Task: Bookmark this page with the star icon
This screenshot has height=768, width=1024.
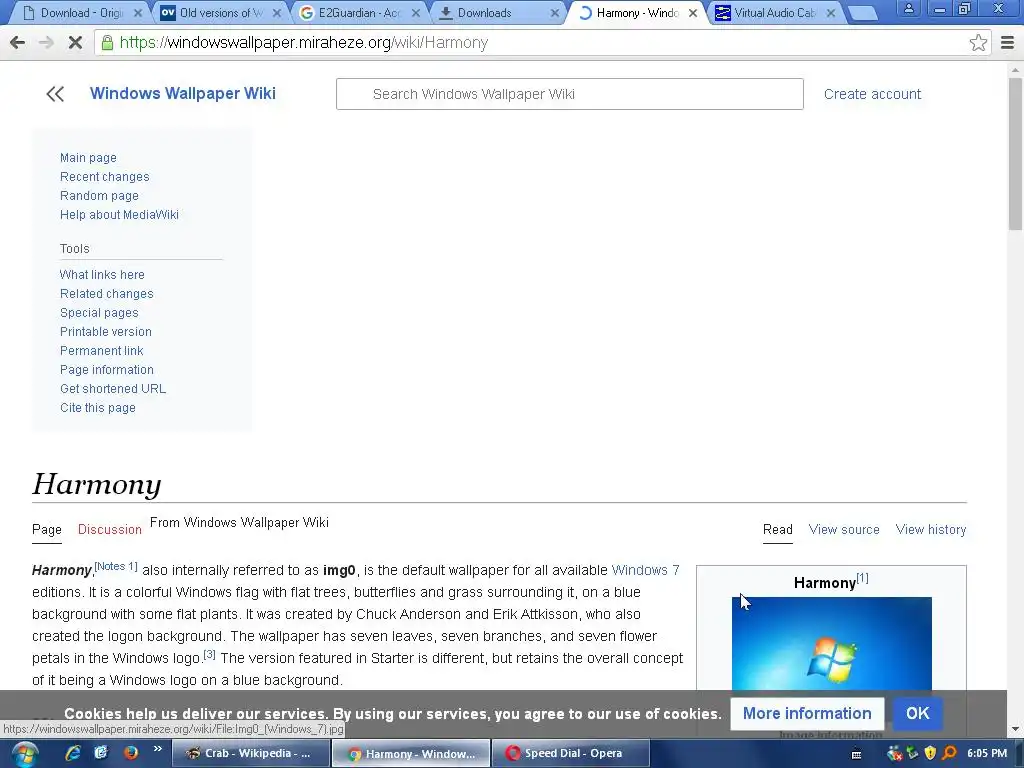Action: click(x=978, y=43)
